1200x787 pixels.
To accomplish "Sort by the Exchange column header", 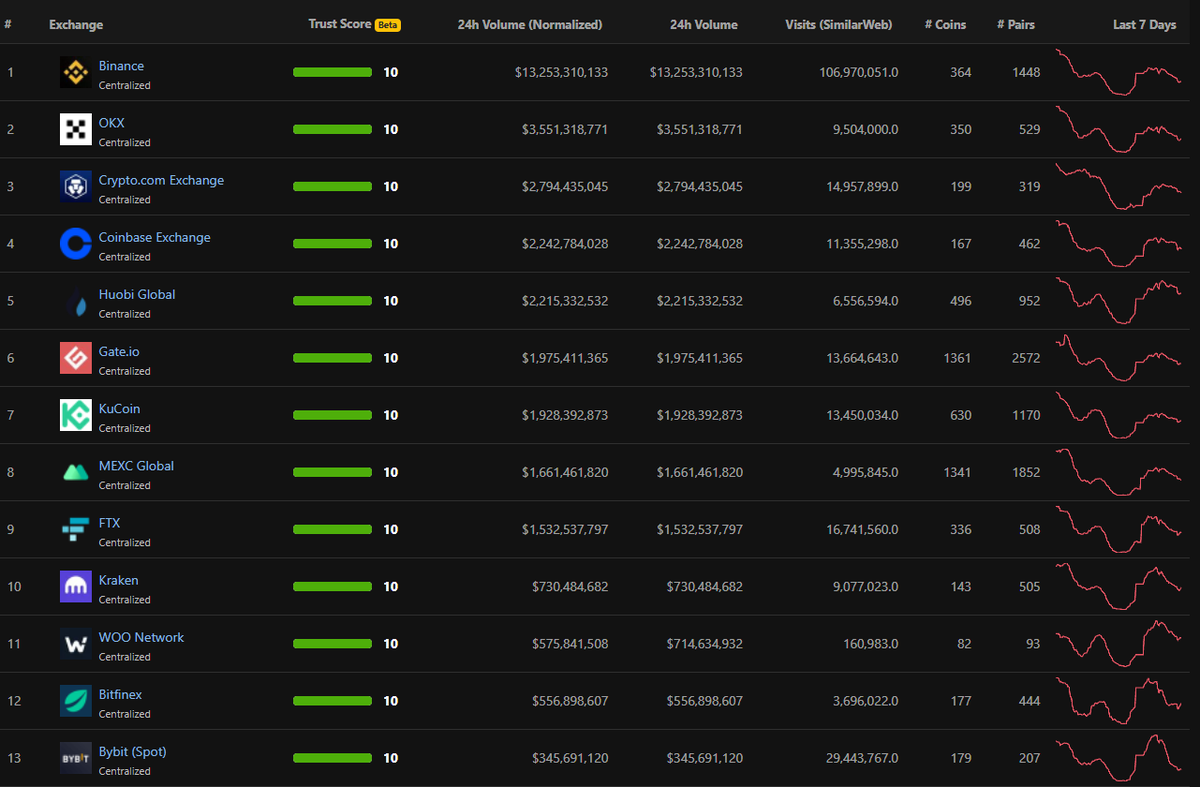I will coord(76,24).
